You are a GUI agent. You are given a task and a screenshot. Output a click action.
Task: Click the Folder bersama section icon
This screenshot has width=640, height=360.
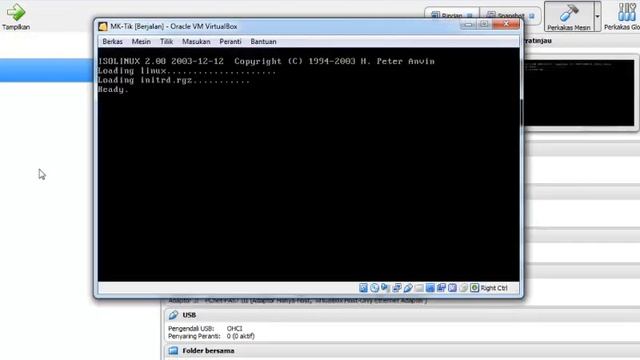click(173, 351)
